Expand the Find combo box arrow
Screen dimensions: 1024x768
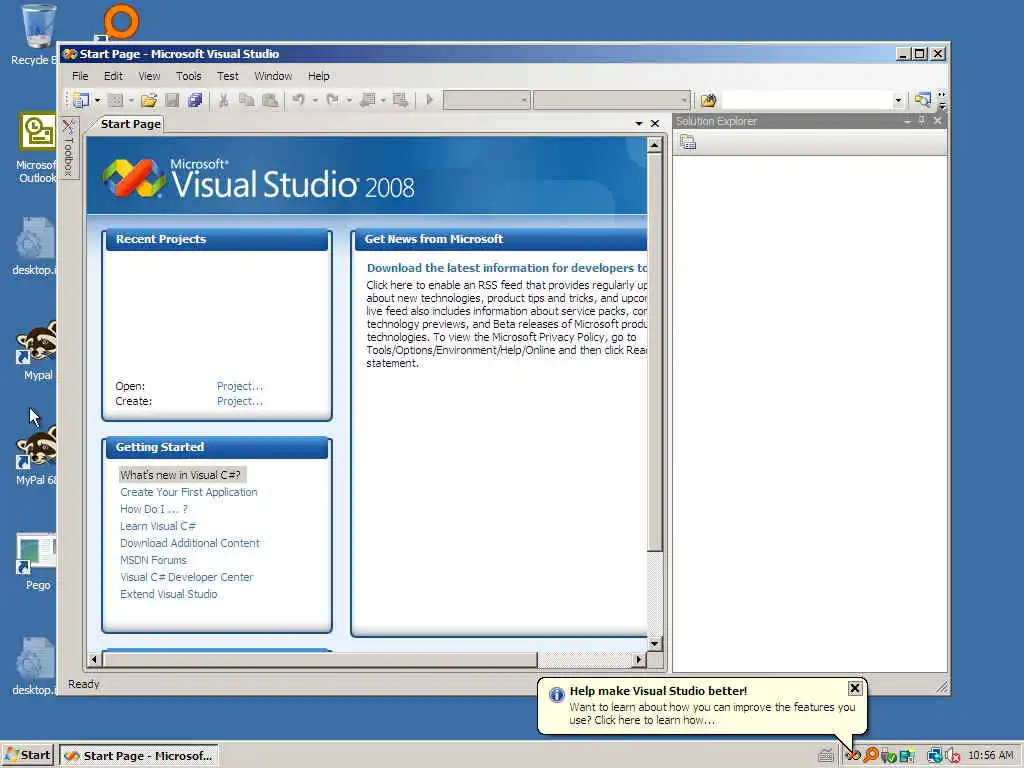898,100
